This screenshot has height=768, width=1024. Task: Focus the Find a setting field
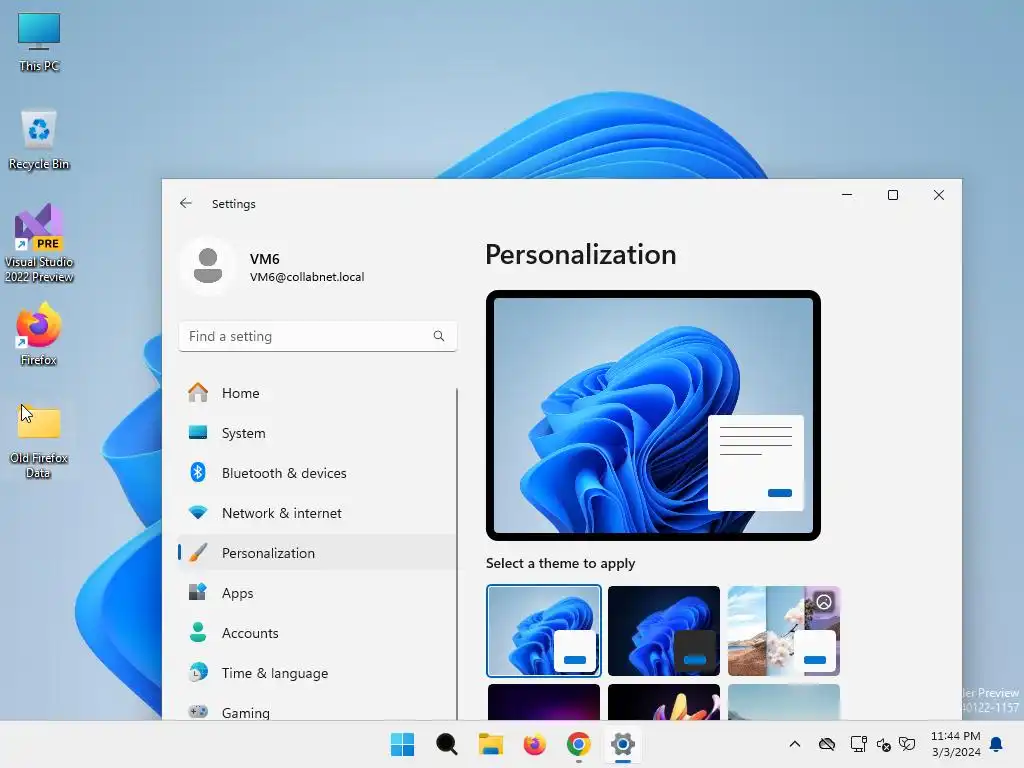pos(317,336)
